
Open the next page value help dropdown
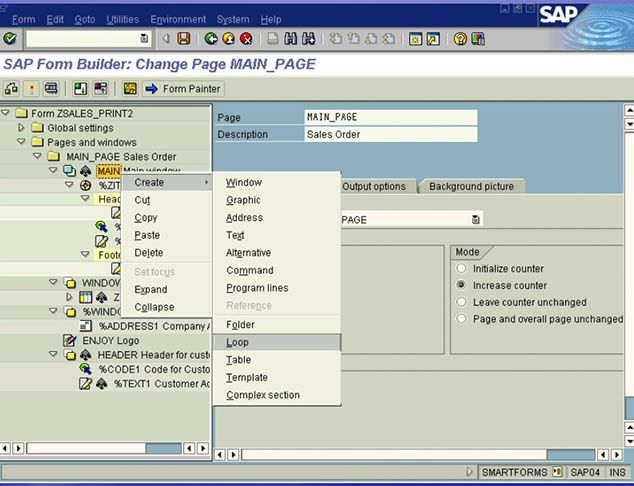476,220
